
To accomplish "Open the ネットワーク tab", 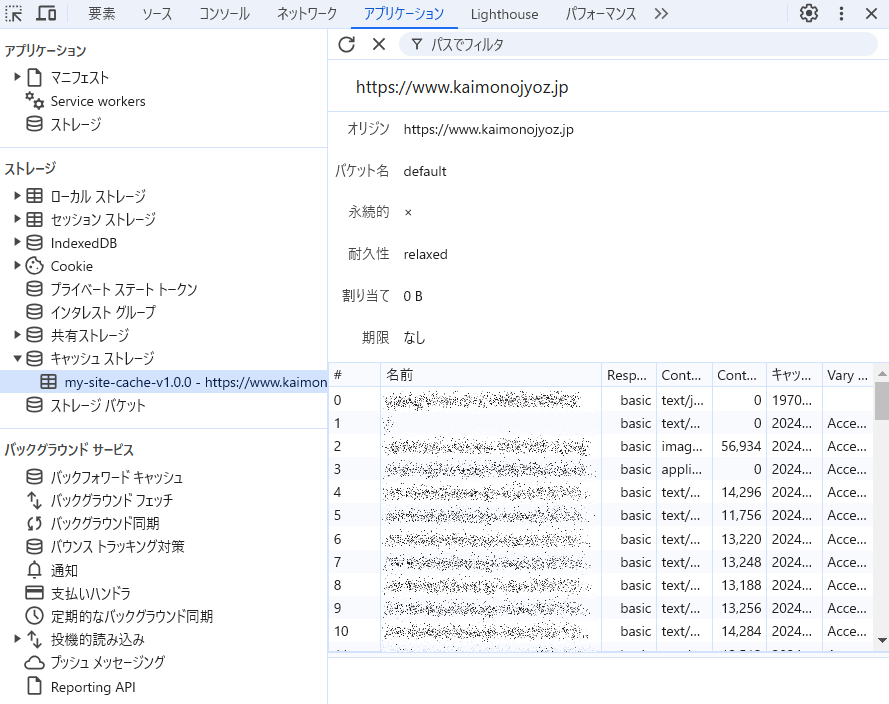I will click(x=307, y=14).
